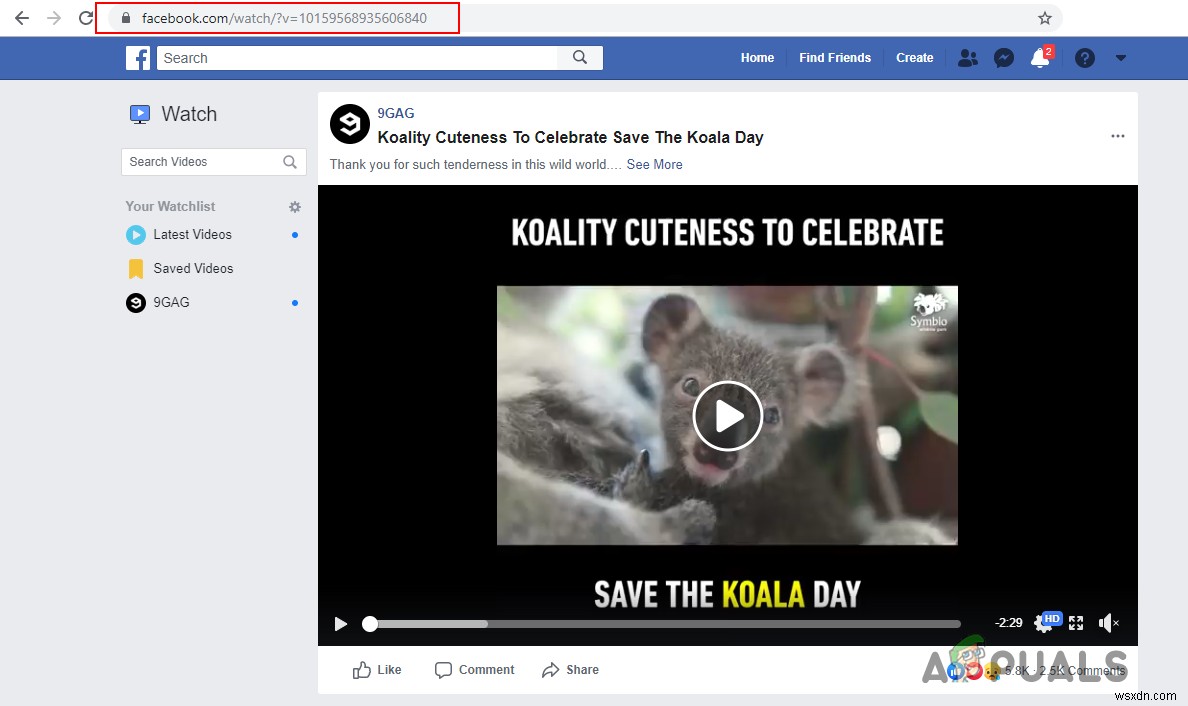Open the 9GAG page avatar
The image size is (1188, 706).
(x=349, y=124)
